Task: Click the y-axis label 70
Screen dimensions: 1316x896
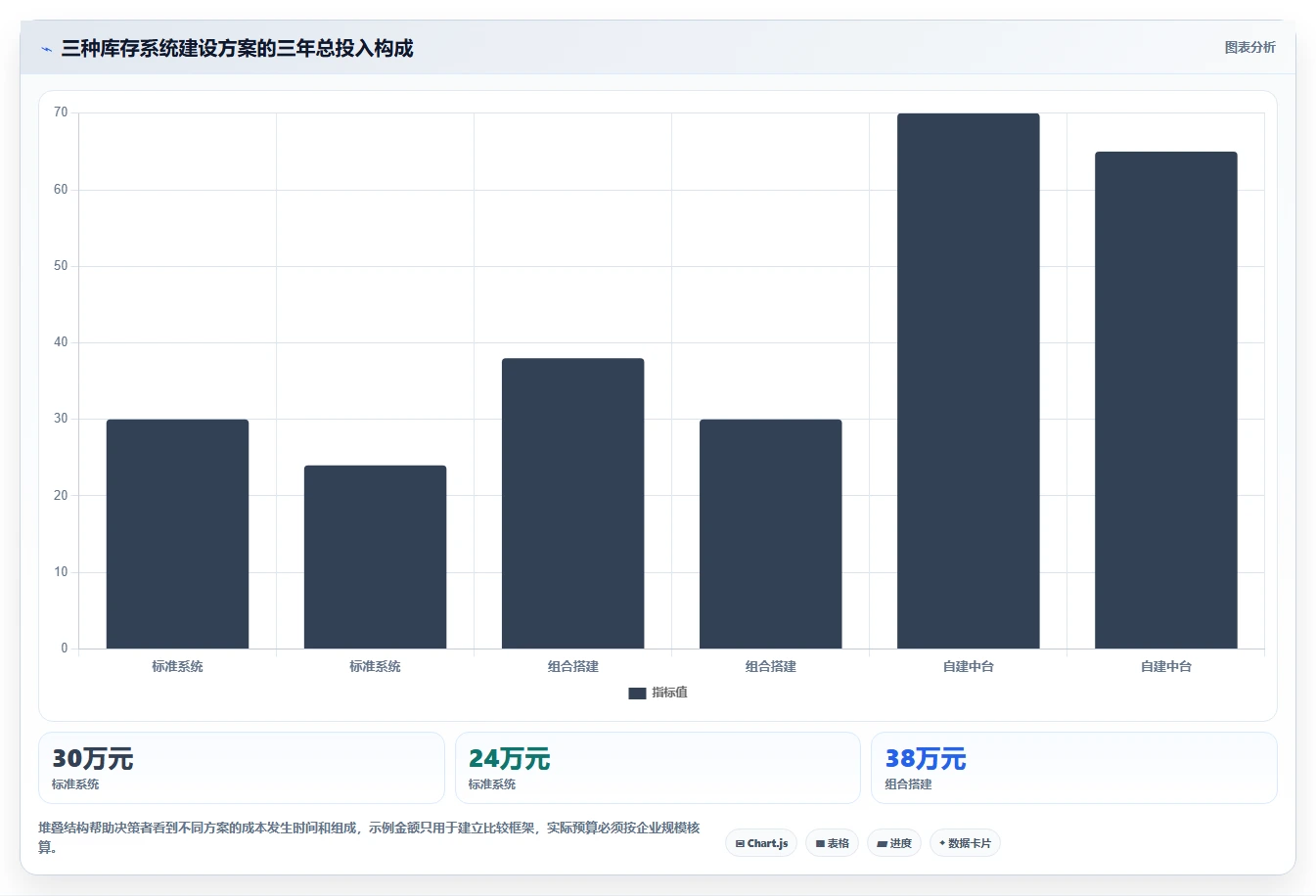Action: [x=61, y=112]
